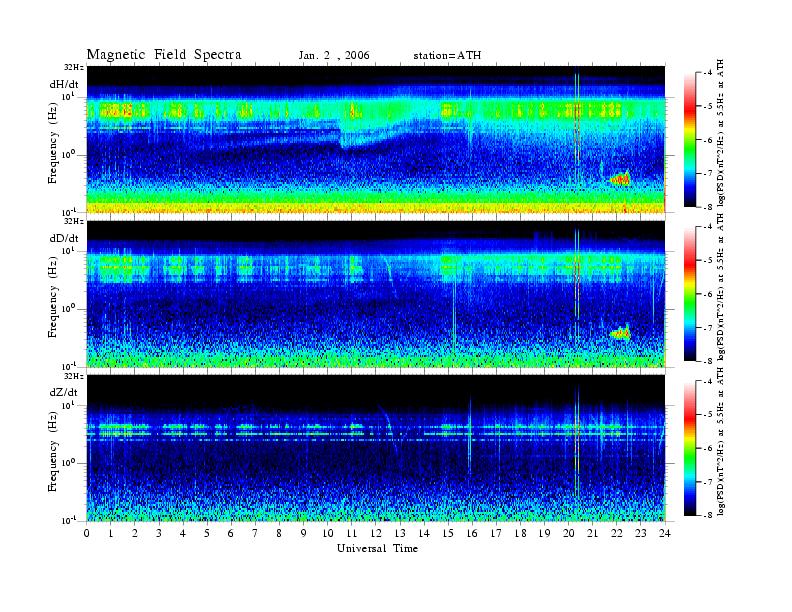The height and width of the screenshot is (612, 792).
Task: Click the '20' tick on the time axis
Action: click(569, 533)
